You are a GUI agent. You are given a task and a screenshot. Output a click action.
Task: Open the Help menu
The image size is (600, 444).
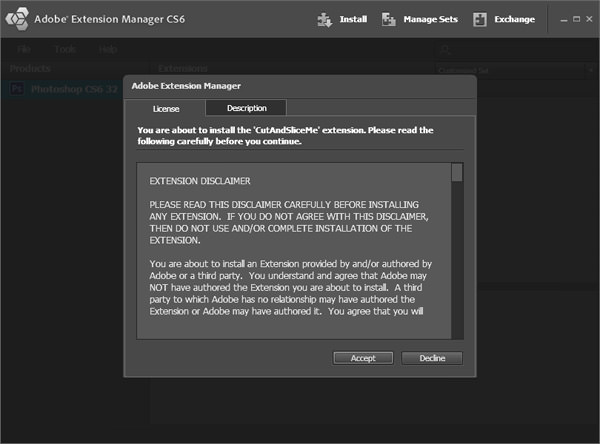108,49
